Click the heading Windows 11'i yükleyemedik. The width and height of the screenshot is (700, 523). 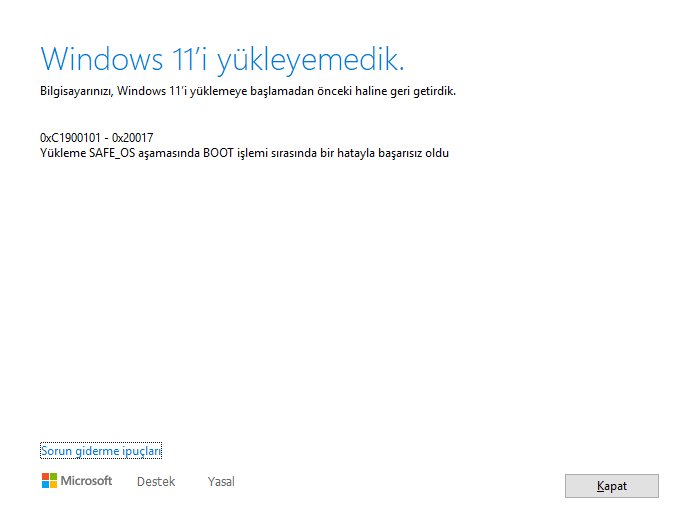222,59
